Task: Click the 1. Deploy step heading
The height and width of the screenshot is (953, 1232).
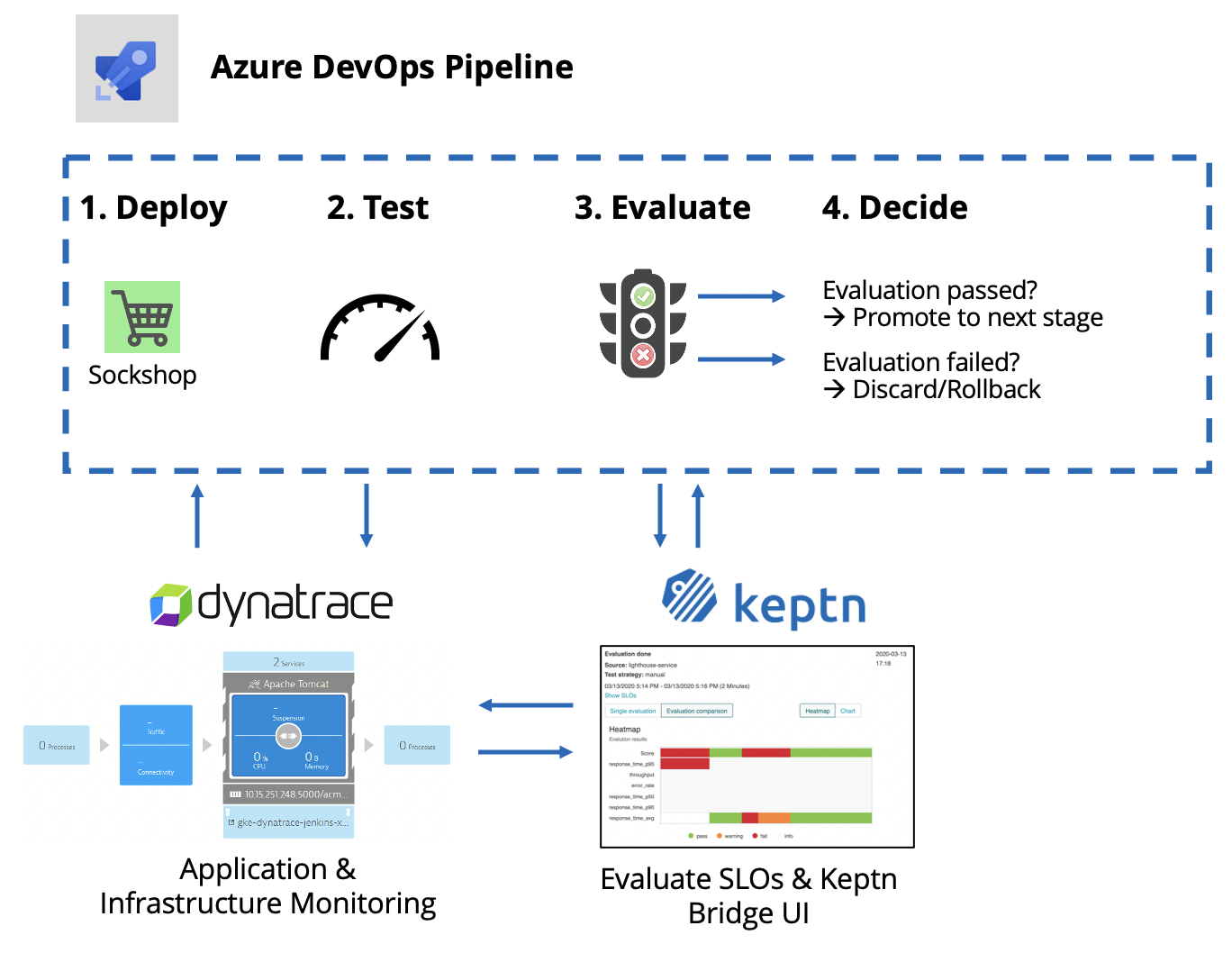Action: tap(154, 208)
